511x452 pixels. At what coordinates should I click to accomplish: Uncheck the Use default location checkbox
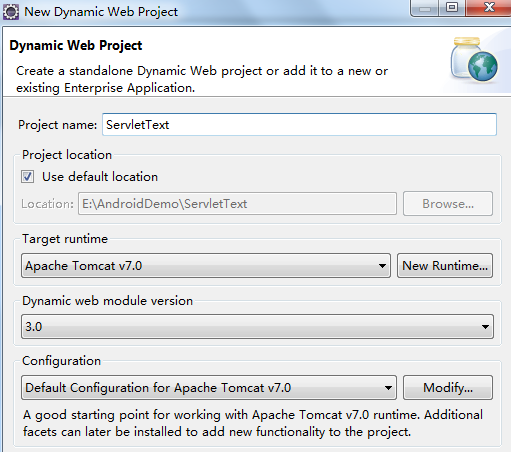pyautogui.click(x=27, y=177)
